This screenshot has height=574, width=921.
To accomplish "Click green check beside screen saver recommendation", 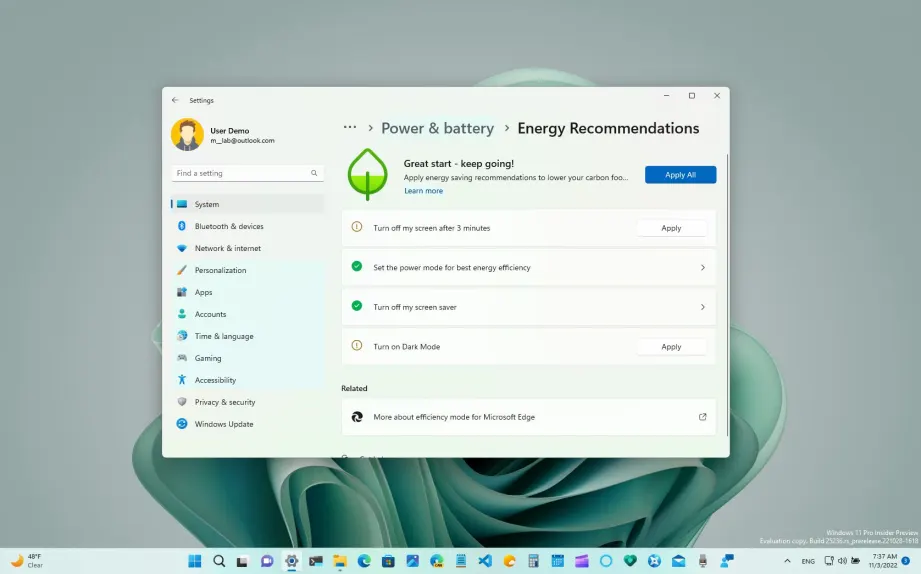I will point(357,306).
